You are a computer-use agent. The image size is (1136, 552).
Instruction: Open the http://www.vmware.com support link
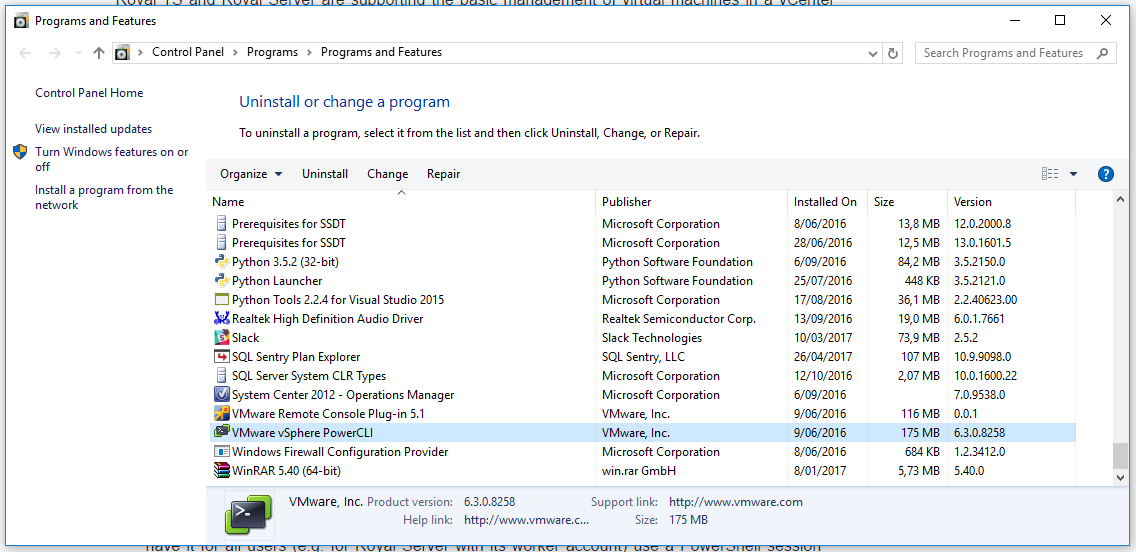736,501
